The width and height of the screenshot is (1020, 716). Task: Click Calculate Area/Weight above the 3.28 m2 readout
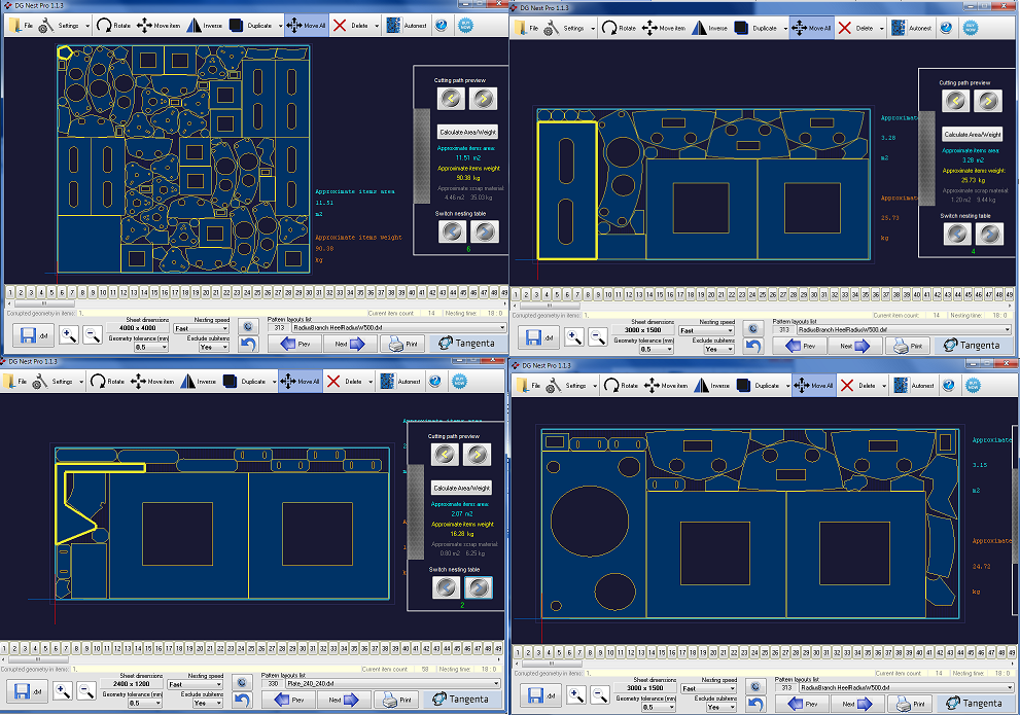pos(972,134)
